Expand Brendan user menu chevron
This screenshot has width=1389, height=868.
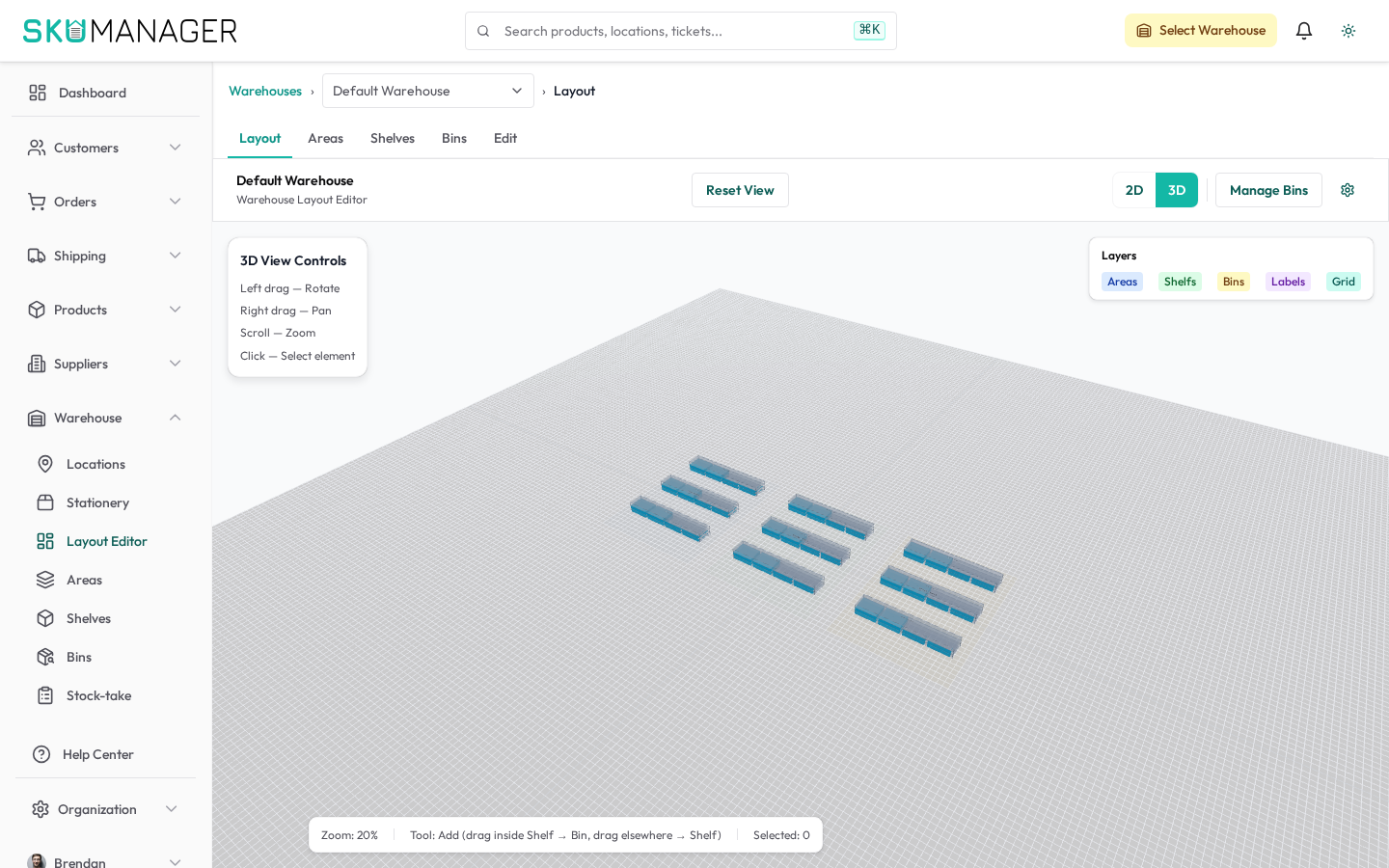[x=176, y=861]
